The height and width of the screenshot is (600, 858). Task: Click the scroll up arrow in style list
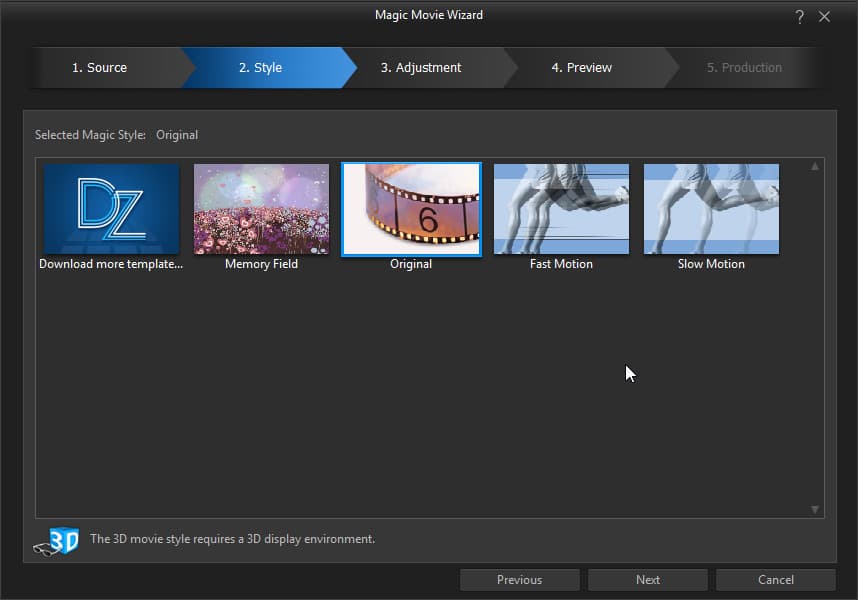815,166
